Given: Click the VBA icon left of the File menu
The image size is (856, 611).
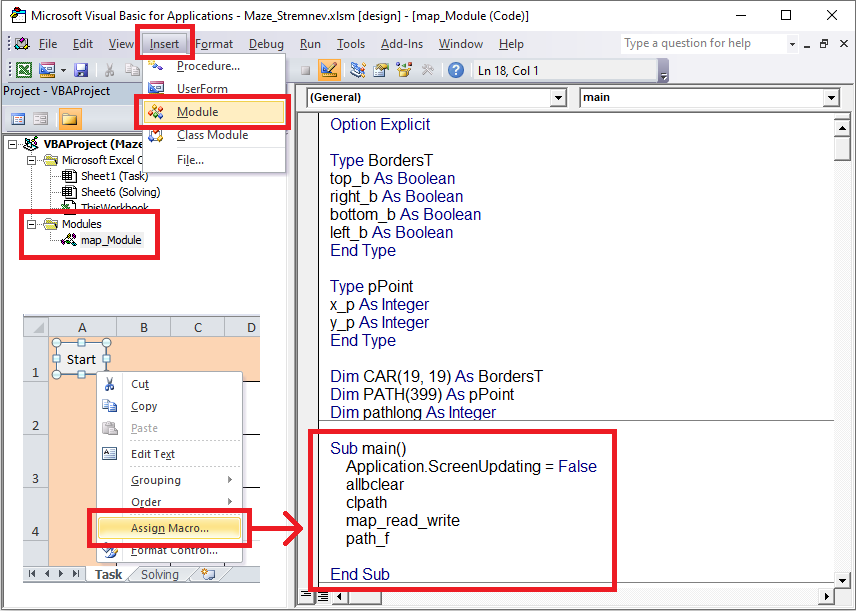Looking at the screenshot, I should click(x=22, y=44).
